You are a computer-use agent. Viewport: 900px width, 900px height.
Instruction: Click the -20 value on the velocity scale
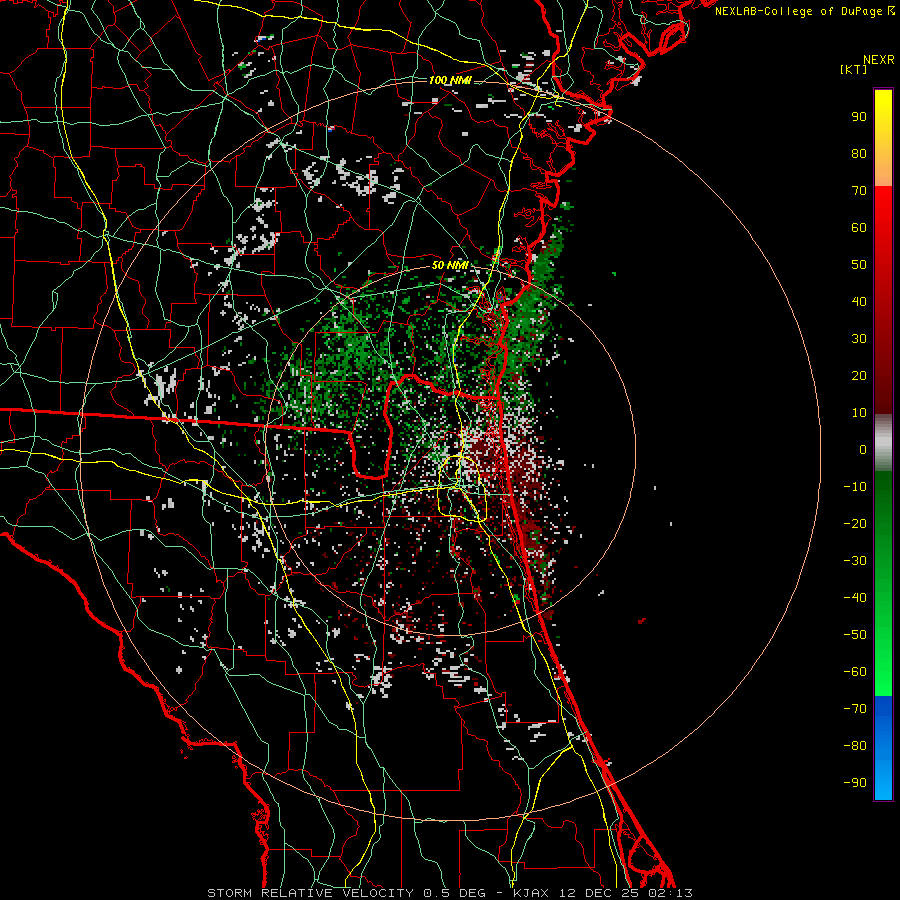[x=855, y=524]
